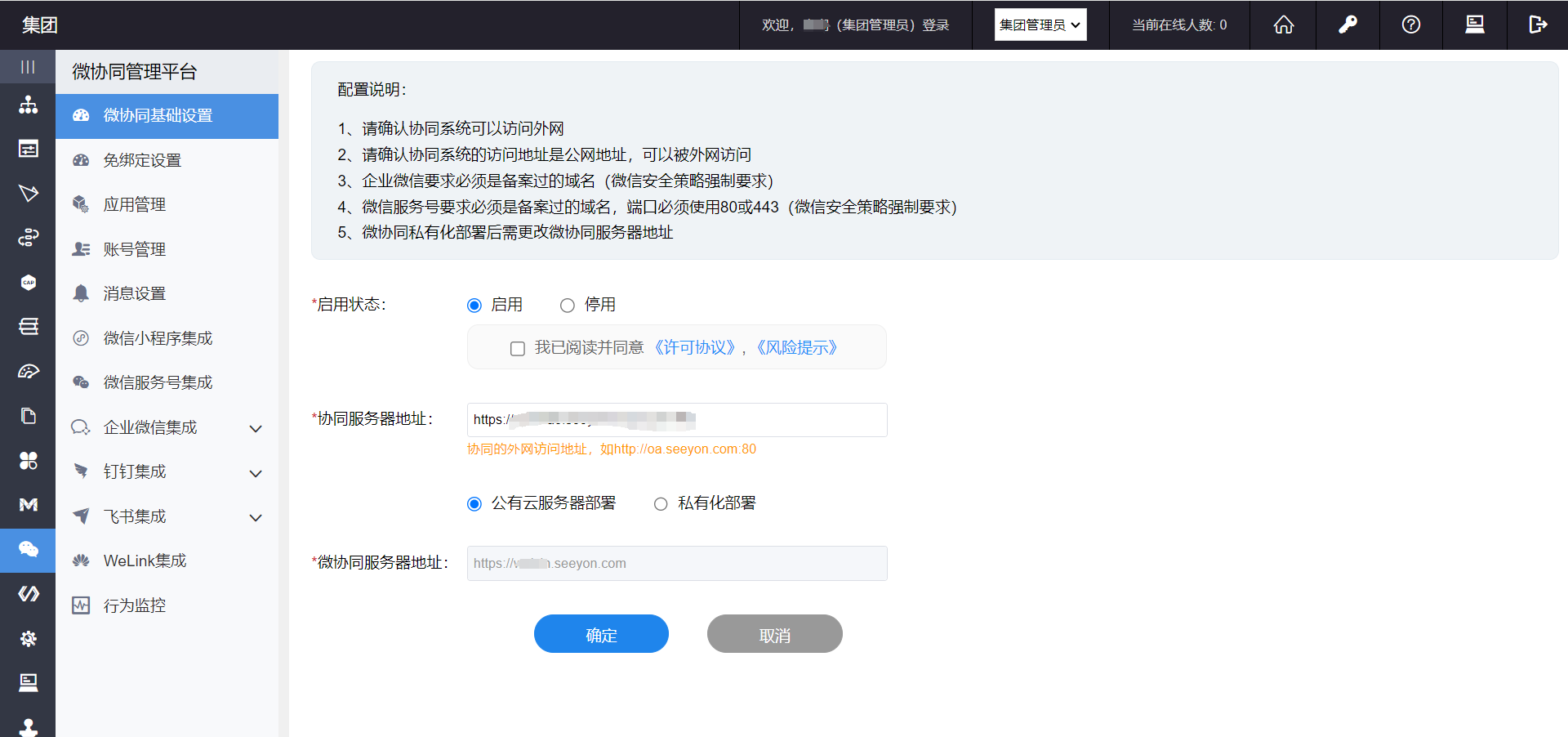This screenshot has height=737, width=1568.
Task: Click the 确定 confirm button
Action: pyautogui.click(x=601, y=635)
